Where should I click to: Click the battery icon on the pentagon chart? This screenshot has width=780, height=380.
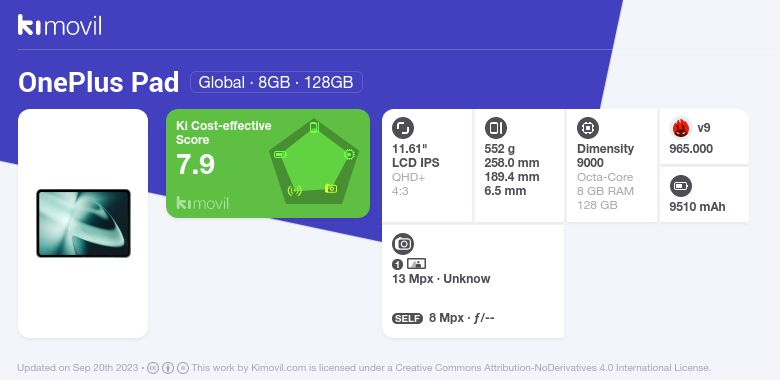pyautogui.click(x=280, y=155)
